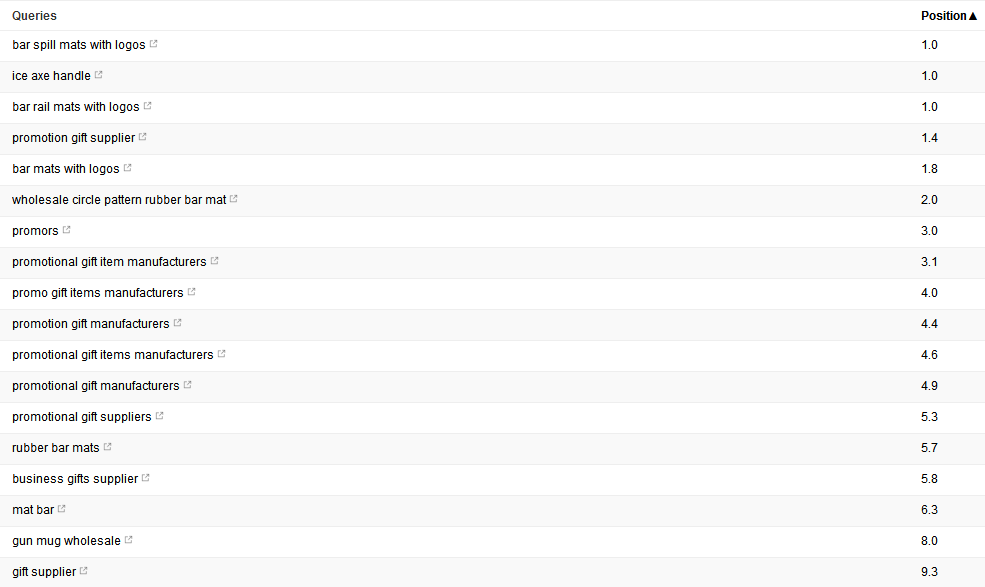Screen dimensions: 985x587
Task: Click the 'promo gift items manufacturers' query
Action: pyautogui.click(x=97, y=293)
